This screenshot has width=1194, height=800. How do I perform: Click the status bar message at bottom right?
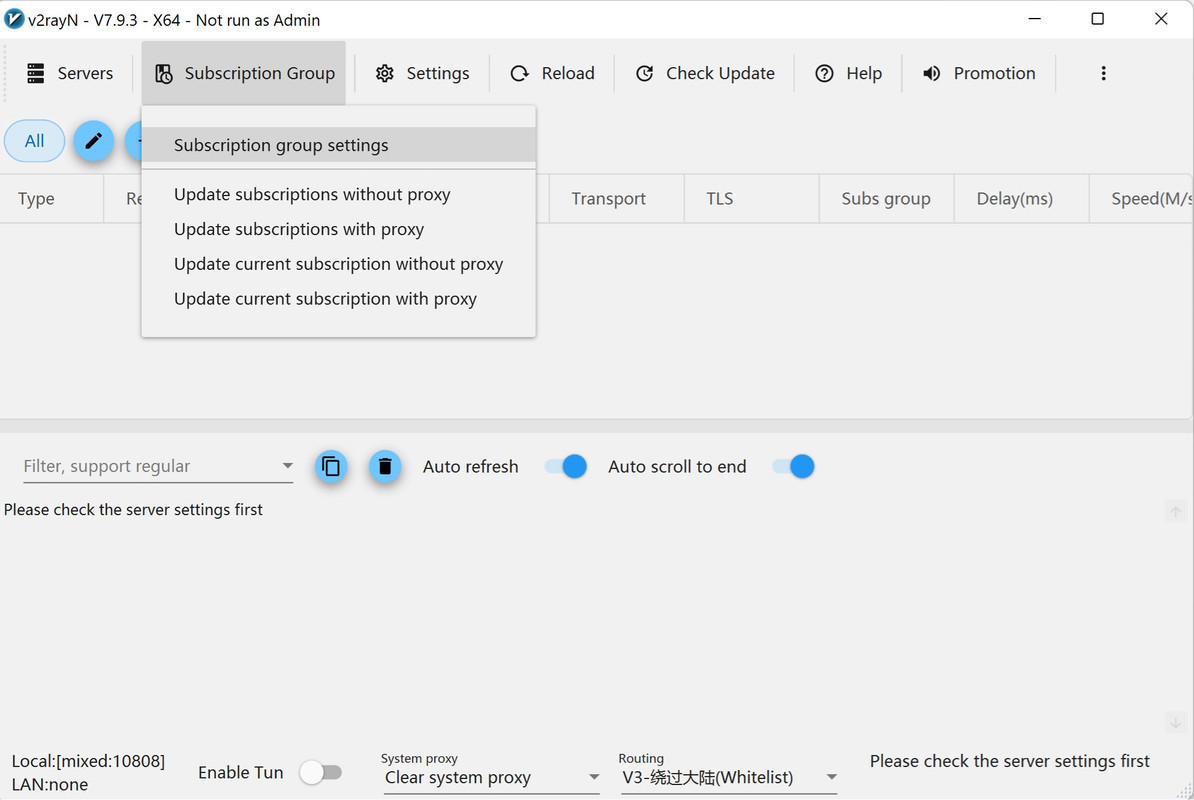[x=1010, y=761]
